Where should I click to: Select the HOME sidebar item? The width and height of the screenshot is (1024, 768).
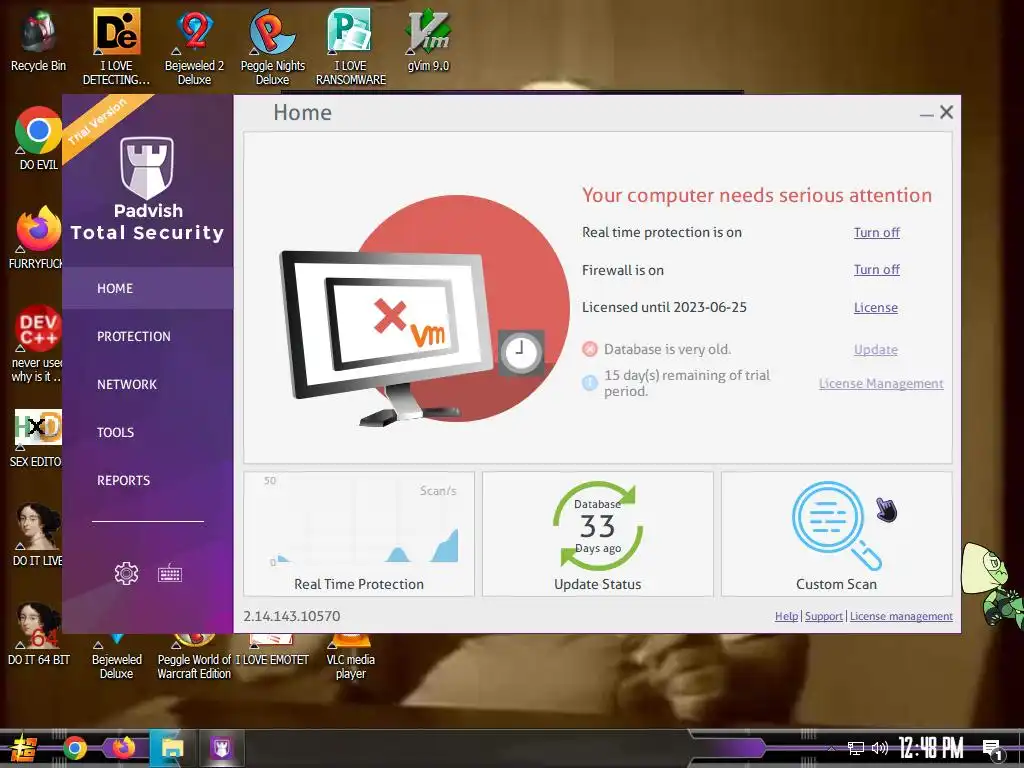point(148,288)
